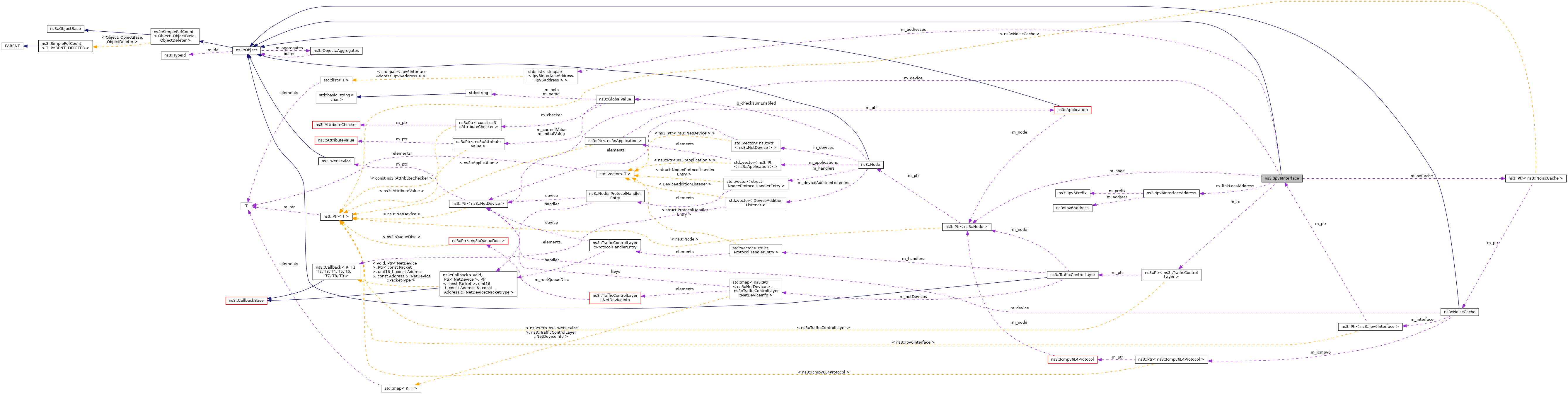Go to the ns3::Ipv6Prefix node
This screenshot has height=394, width=1568.
point(1072,193)
